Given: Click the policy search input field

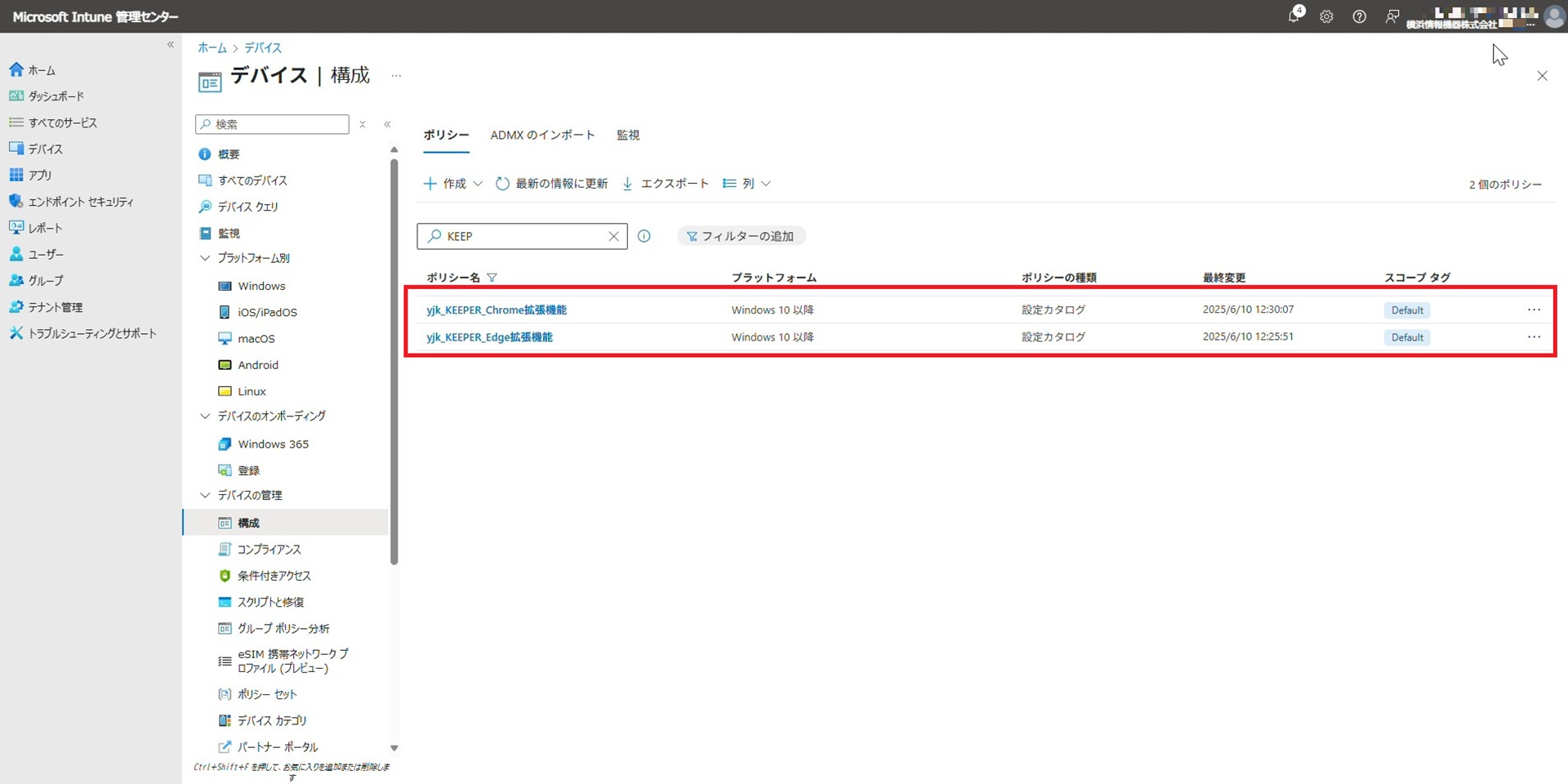Looking at the screenshot, I should pos(523,236).
